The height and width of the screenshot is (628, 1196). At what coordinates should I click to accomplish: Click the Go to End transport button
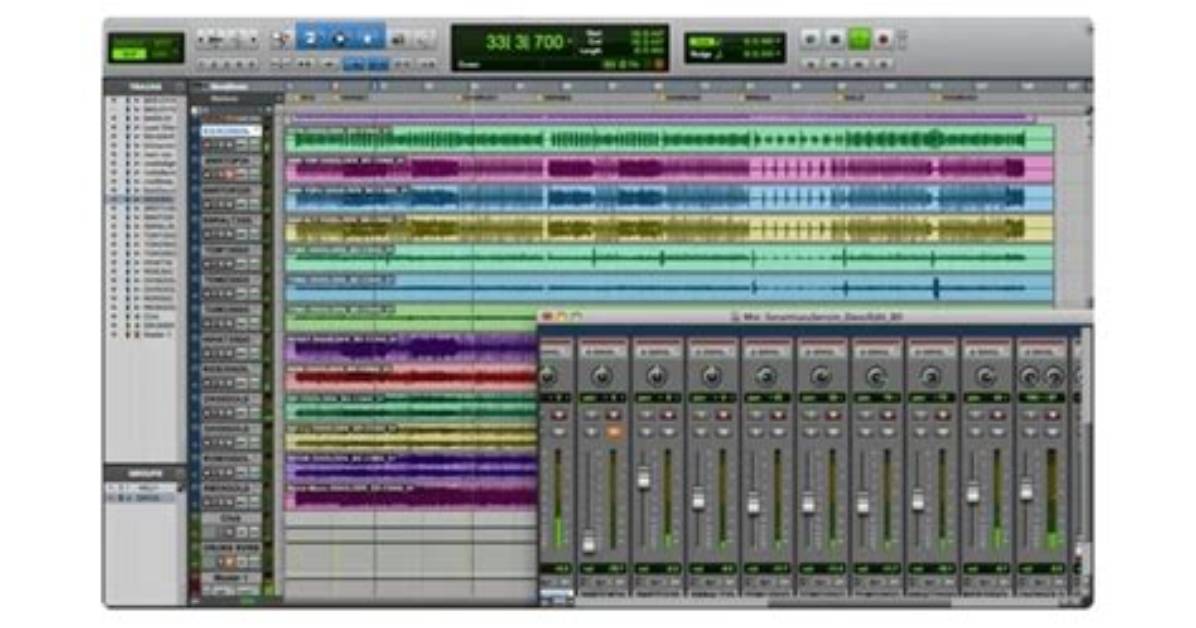point(883,64)
